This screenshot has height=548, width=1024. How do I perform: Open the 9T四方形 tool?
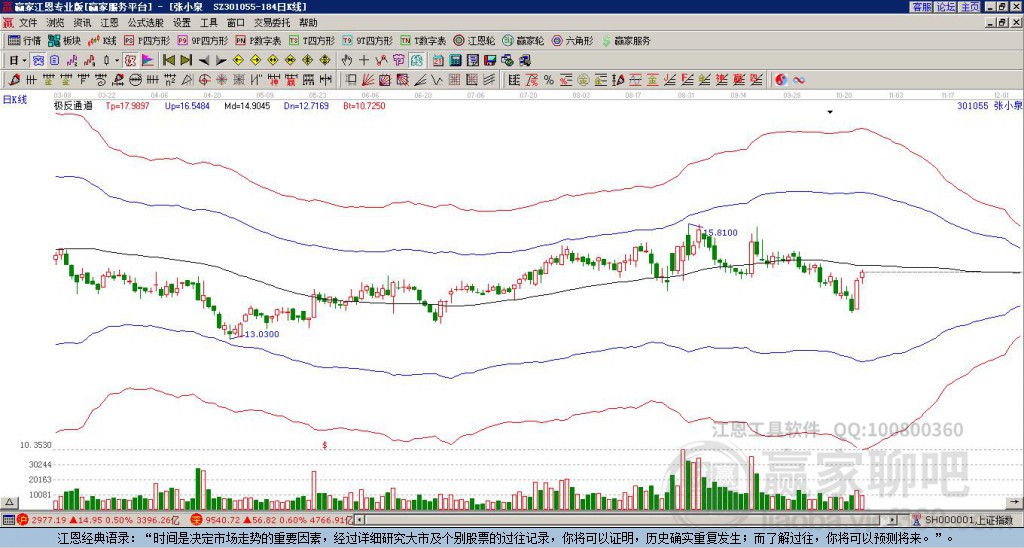pos(367,40)
